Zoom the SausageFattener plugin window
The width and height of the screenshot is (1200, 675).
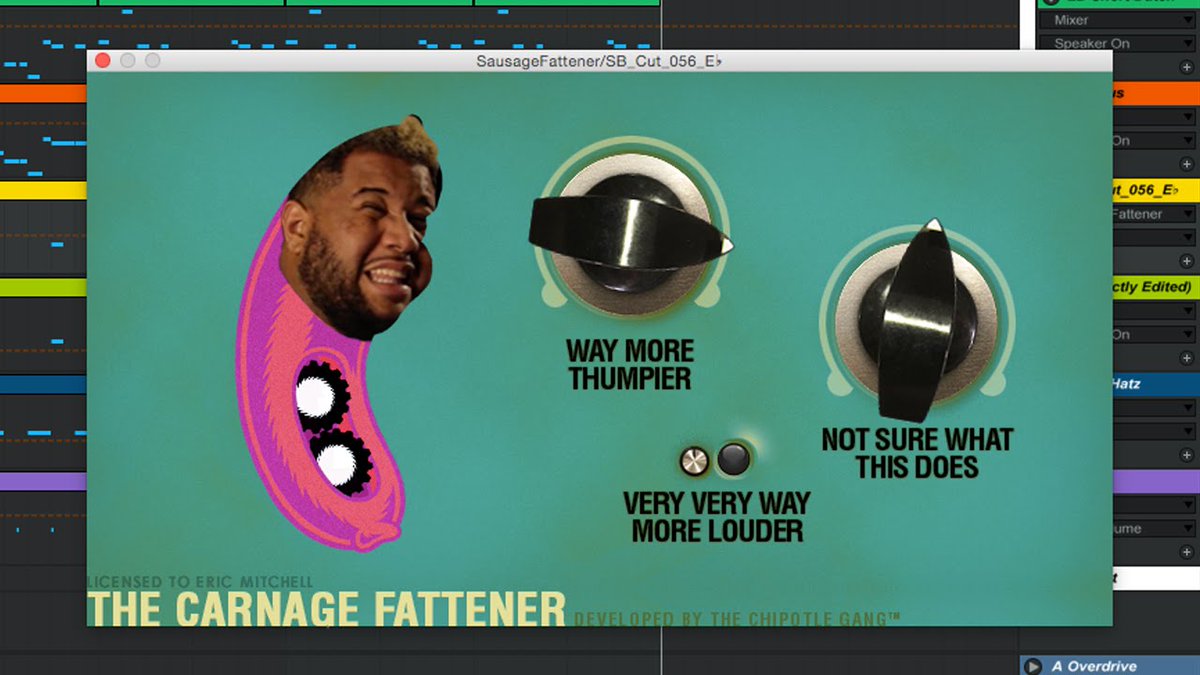click(152, 61)
